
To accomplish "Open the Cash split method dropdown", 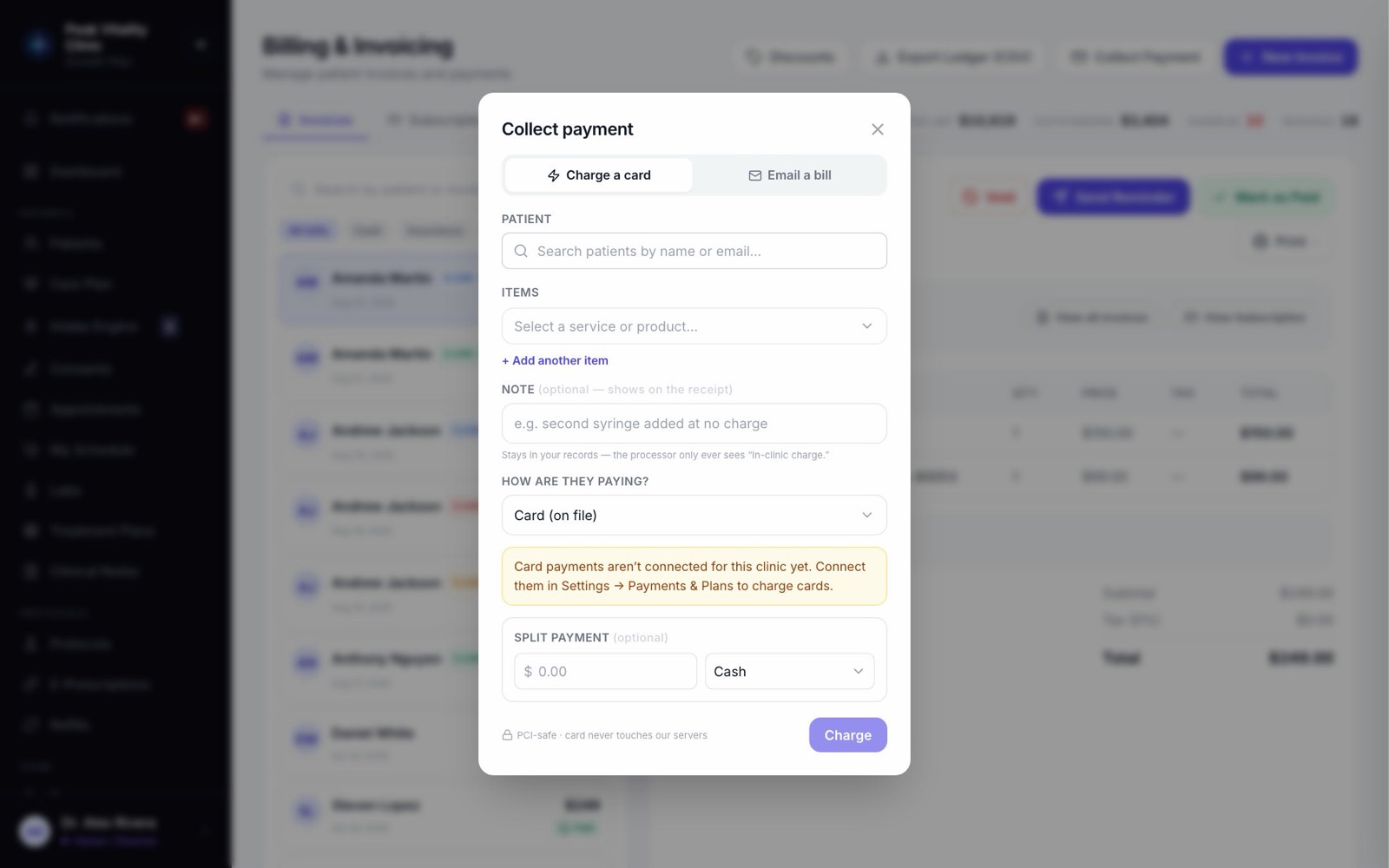I will coord(790,672).
